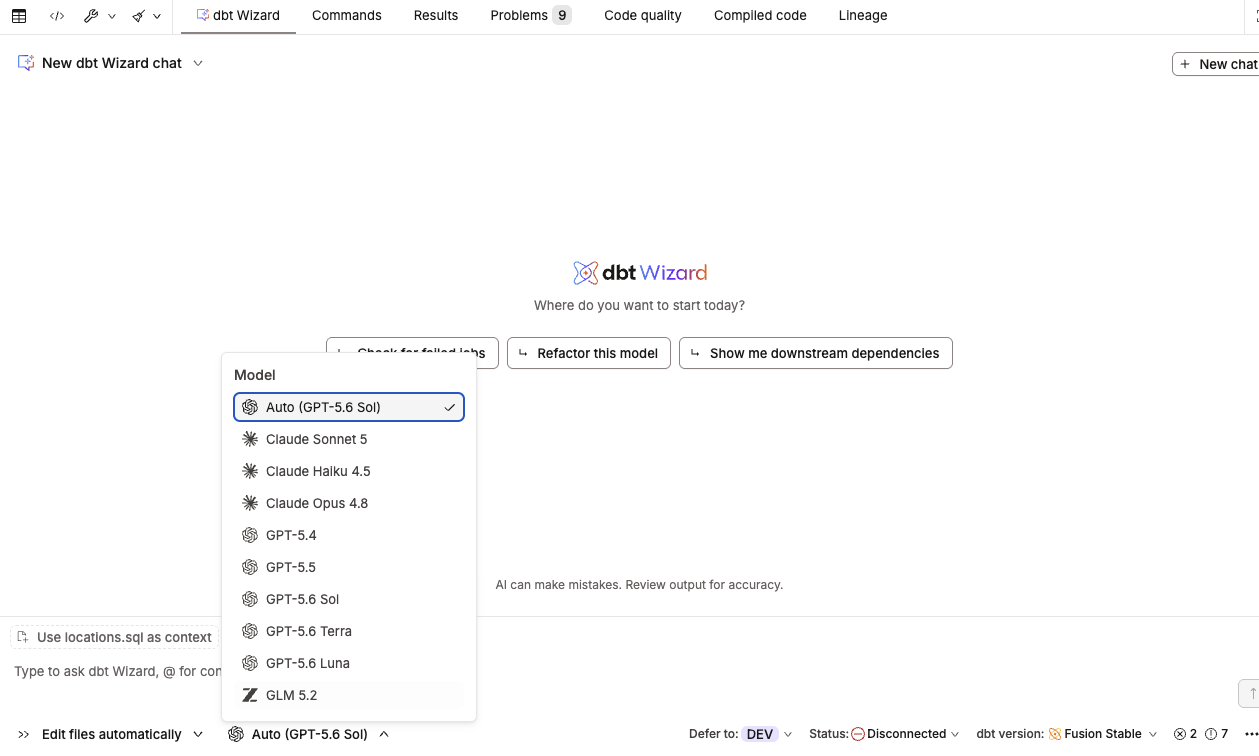Screen dimensions: 1259x756
Task: Click 'AI can make mistakes' disclaimer text
Action: (639, 585)
